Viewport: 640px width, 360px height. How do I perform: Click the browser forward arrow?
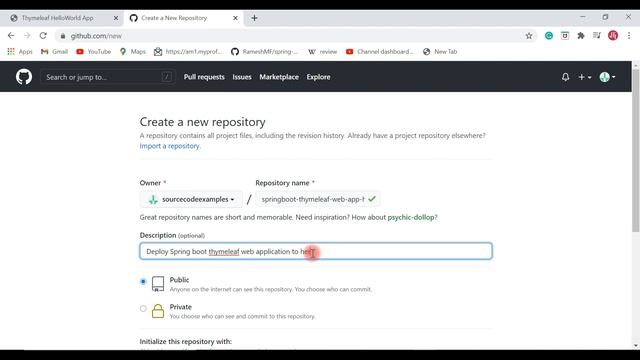pyautogui.click(x=27, y=36)
